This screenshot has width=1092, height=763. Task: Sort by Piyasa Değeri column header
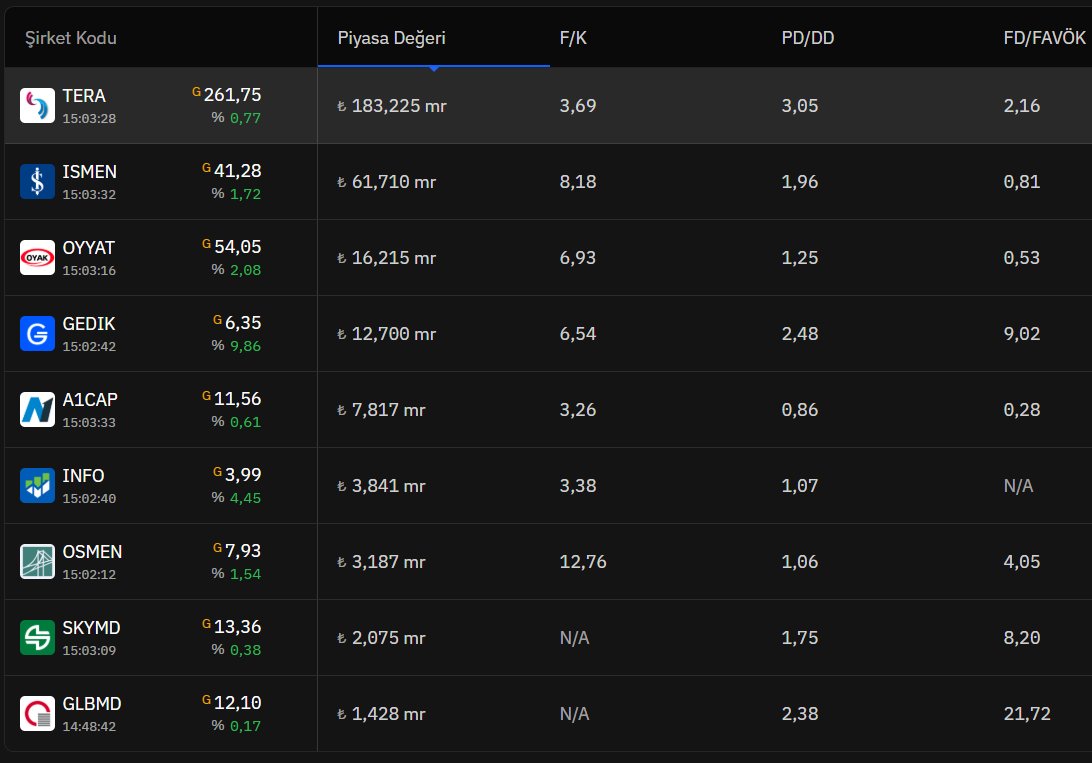pyautogui.click(x=391, y=38)
